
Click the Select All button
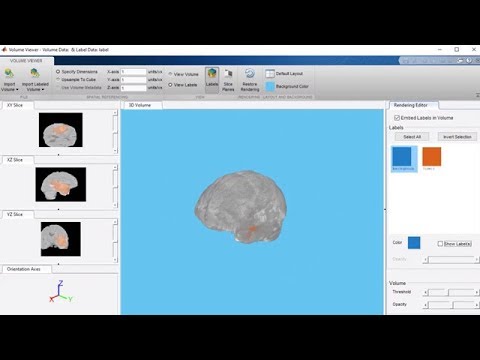pos(412,137)
